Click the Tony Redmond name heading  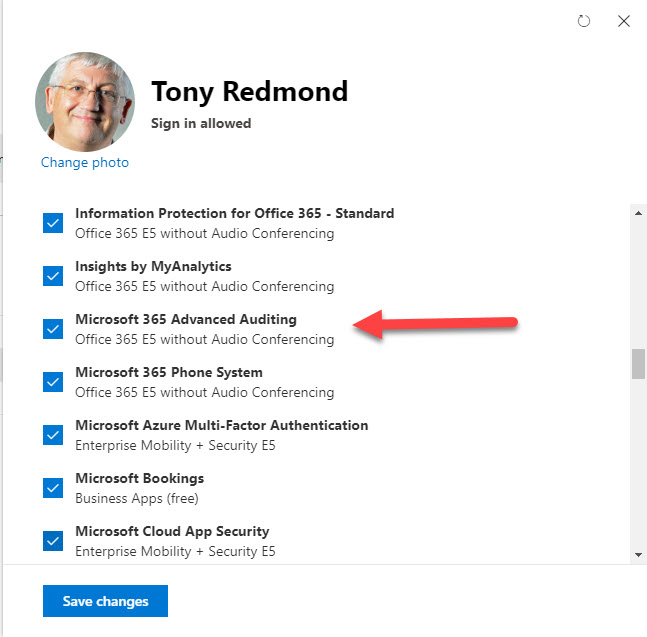tap(250, 92)
